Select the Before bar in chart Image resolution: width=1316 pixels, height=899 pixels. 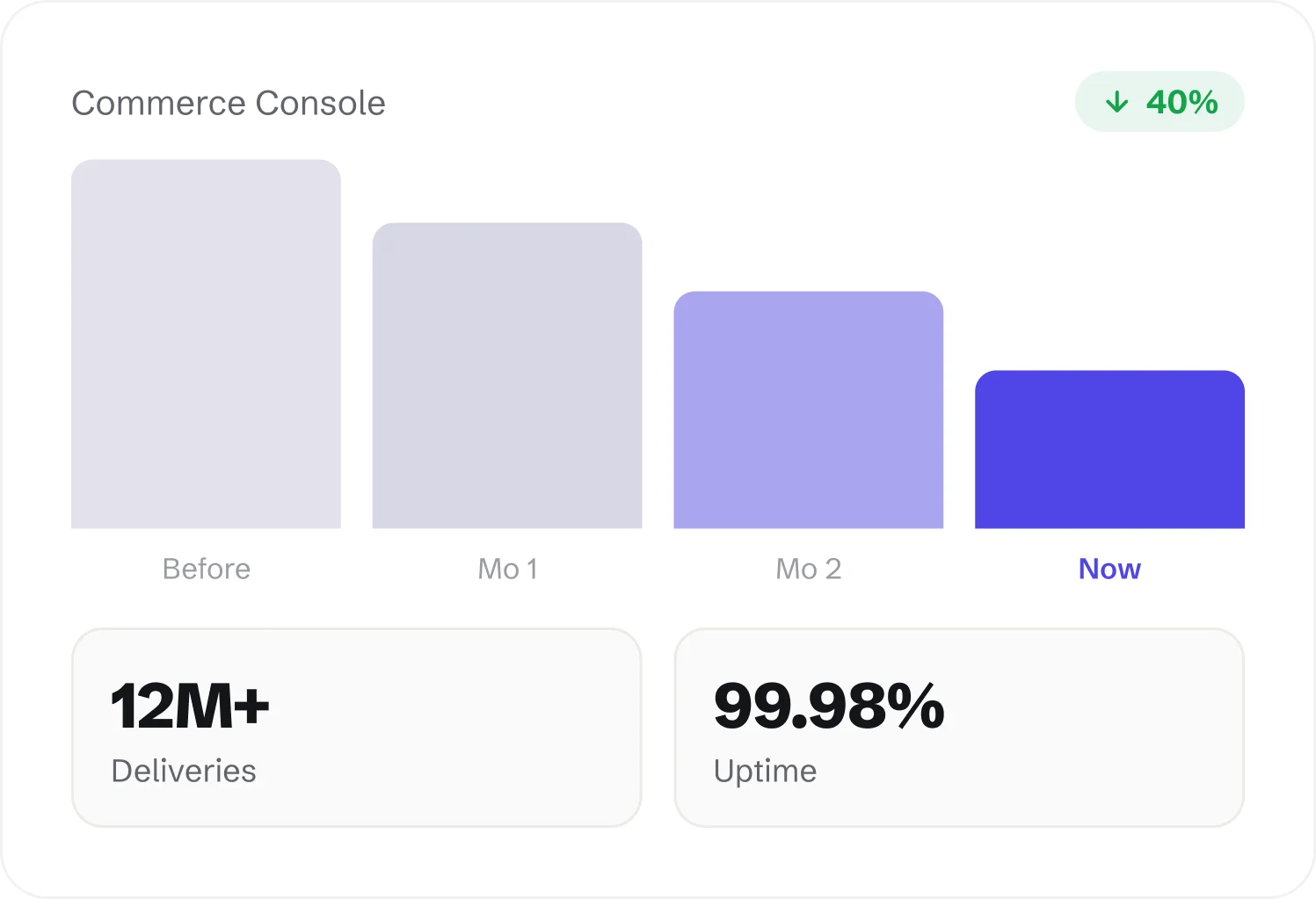point(206,344)
